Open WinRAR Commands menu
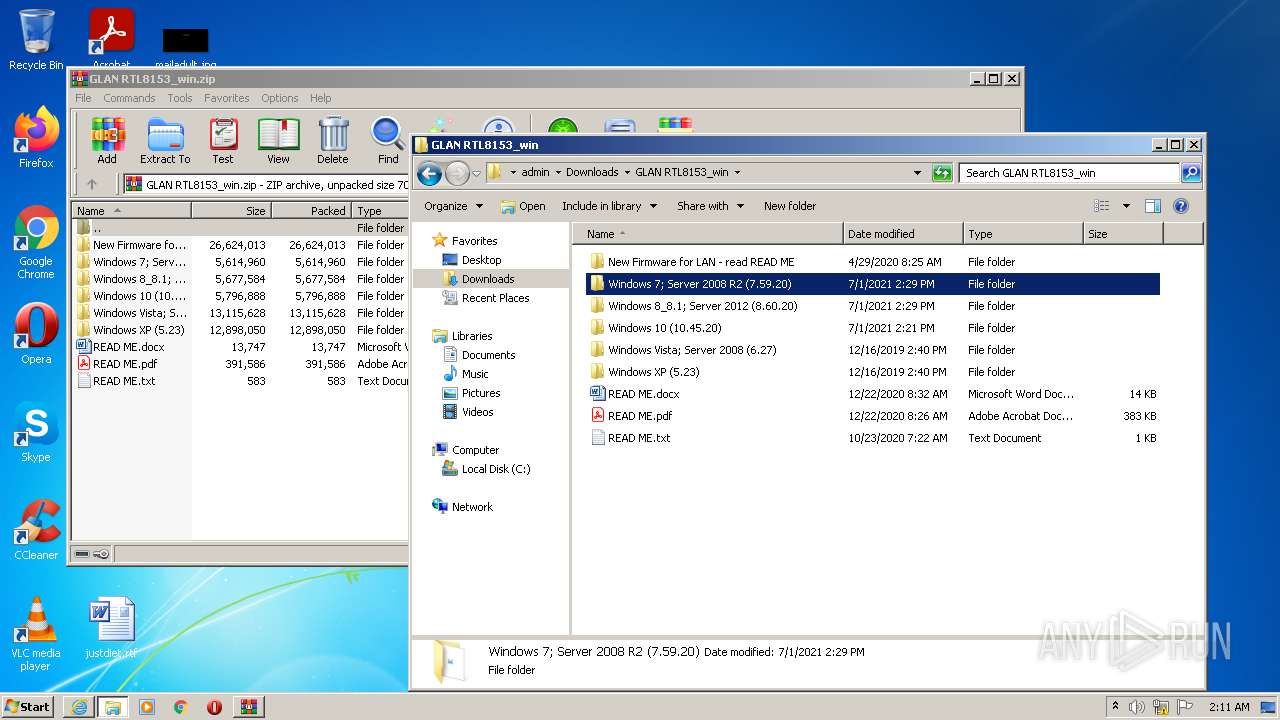Image resolution: width=1280 pixels, height=720 pixels. (x=129, y=98)
